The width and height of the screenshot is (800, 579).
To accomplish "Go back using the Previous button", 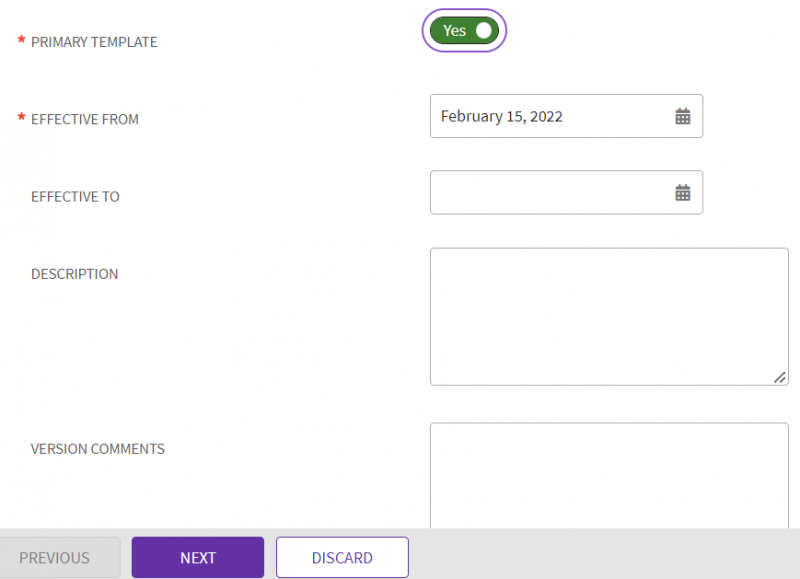I will (x=55, y=557).
